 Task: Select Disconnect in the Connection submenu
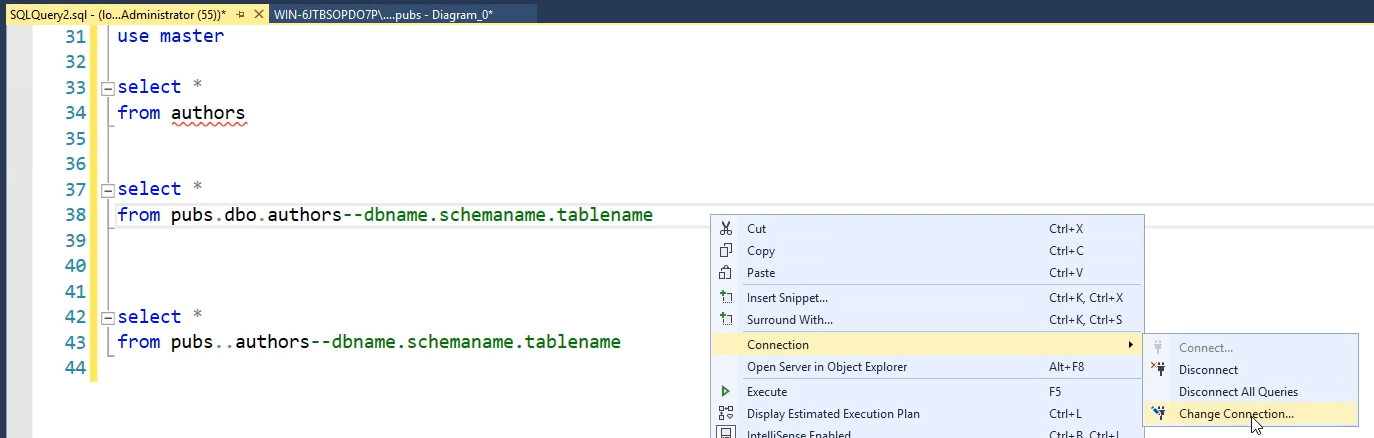[x=1251, y=370]
